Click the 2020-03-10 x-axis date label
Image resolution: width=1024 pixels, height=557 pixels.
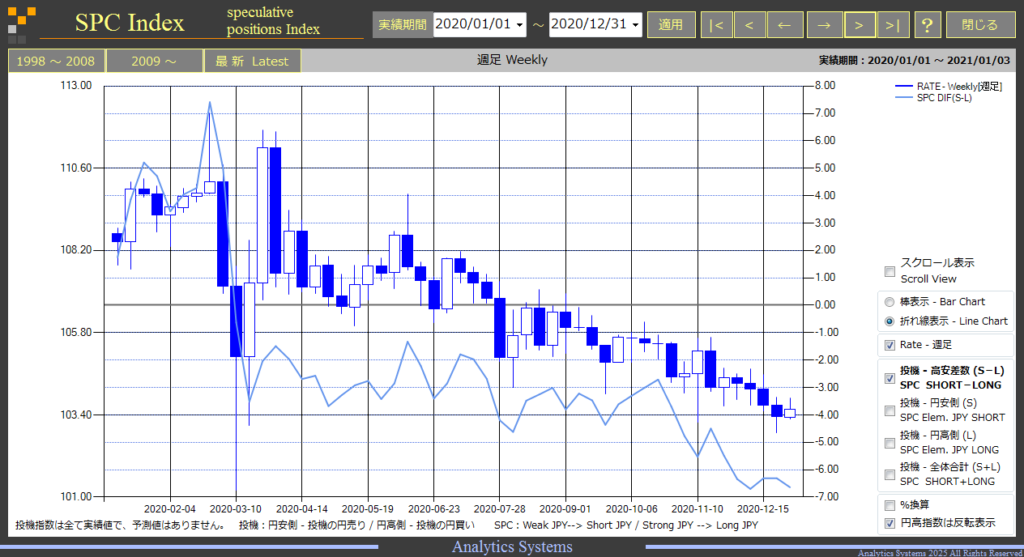(x=236, y=509)
